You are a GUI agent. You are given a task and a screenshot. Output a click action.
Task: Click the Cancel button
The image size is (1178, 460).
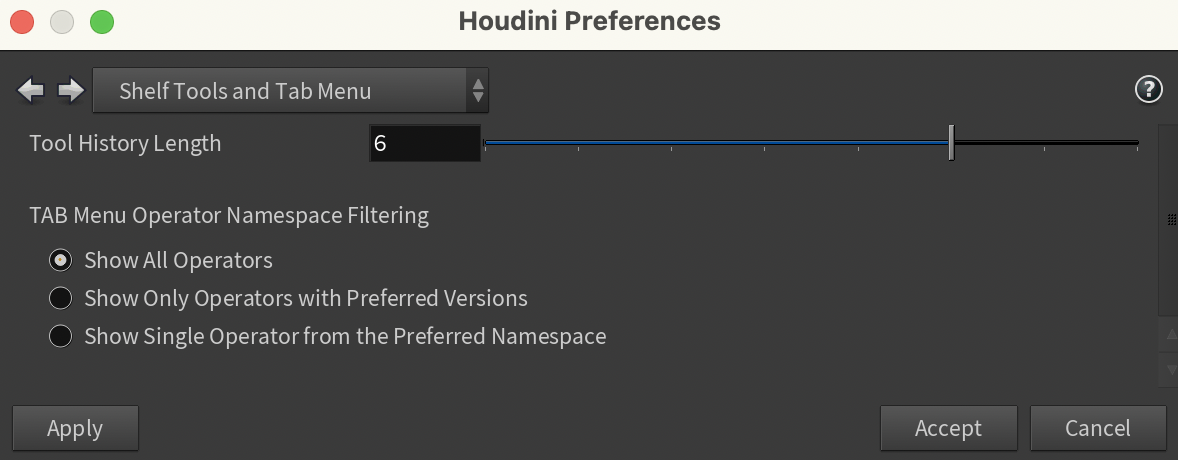coord(1097,428)
